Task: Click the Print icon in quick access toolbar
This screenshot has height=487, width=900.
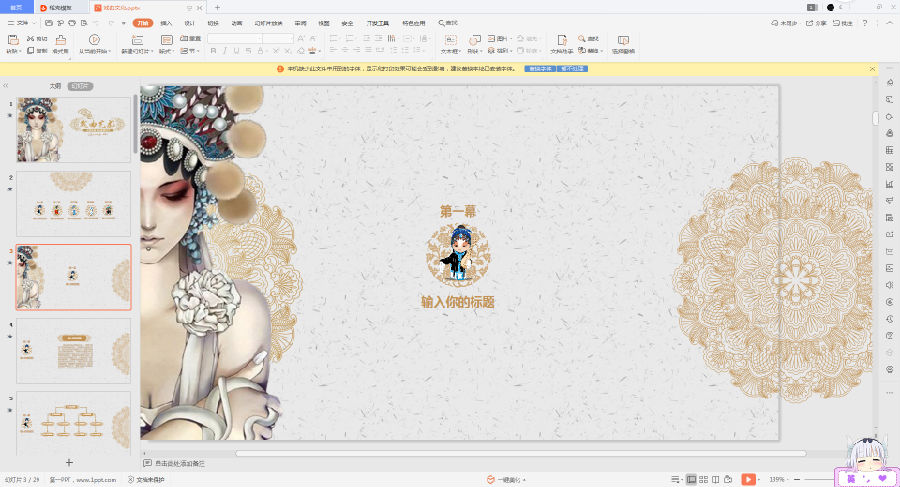Action: [72, 23]
